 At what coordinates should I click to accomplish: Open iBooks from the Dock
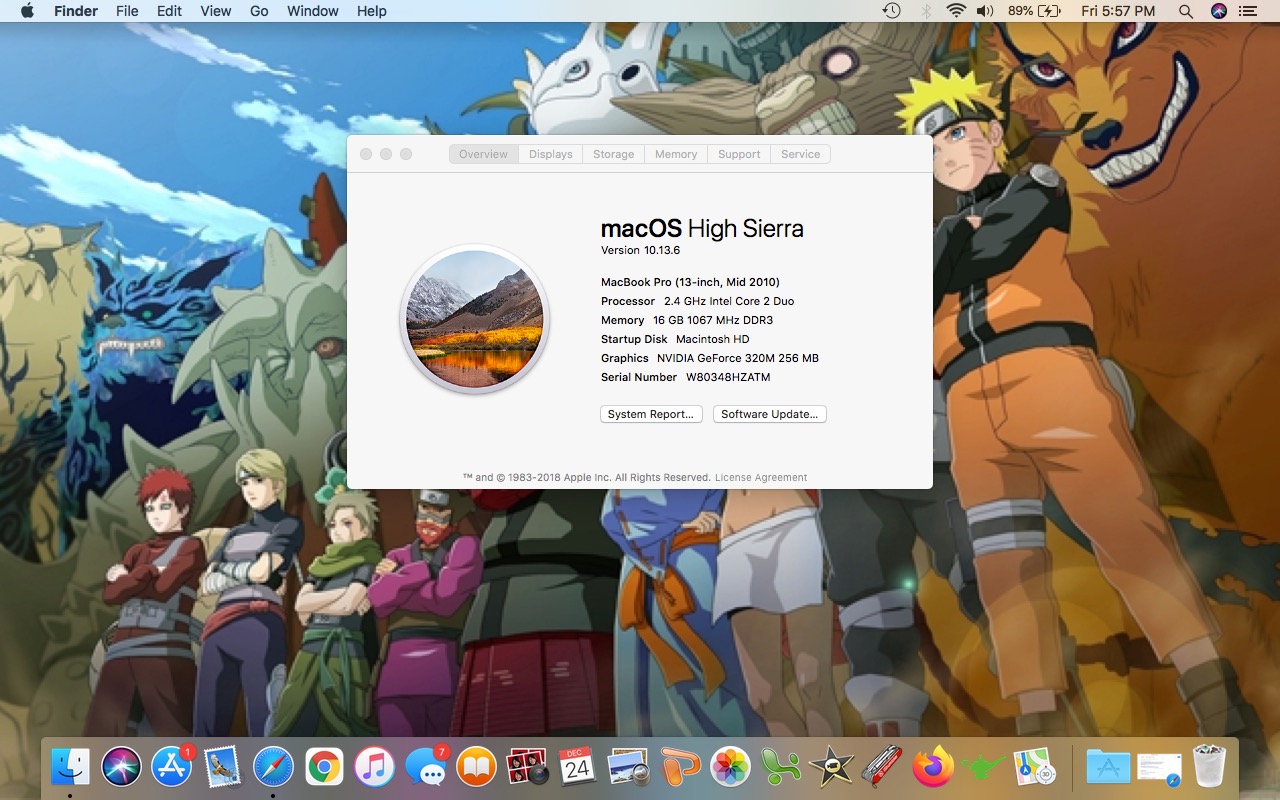point(476,767)
